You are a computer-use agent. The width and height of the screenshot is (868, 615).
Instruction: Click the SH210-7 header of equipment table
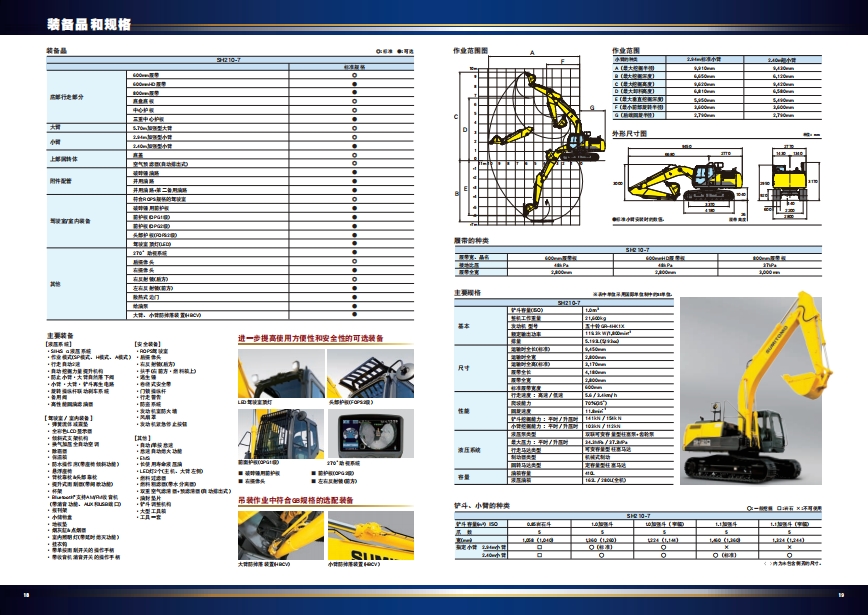coord(230,60)
